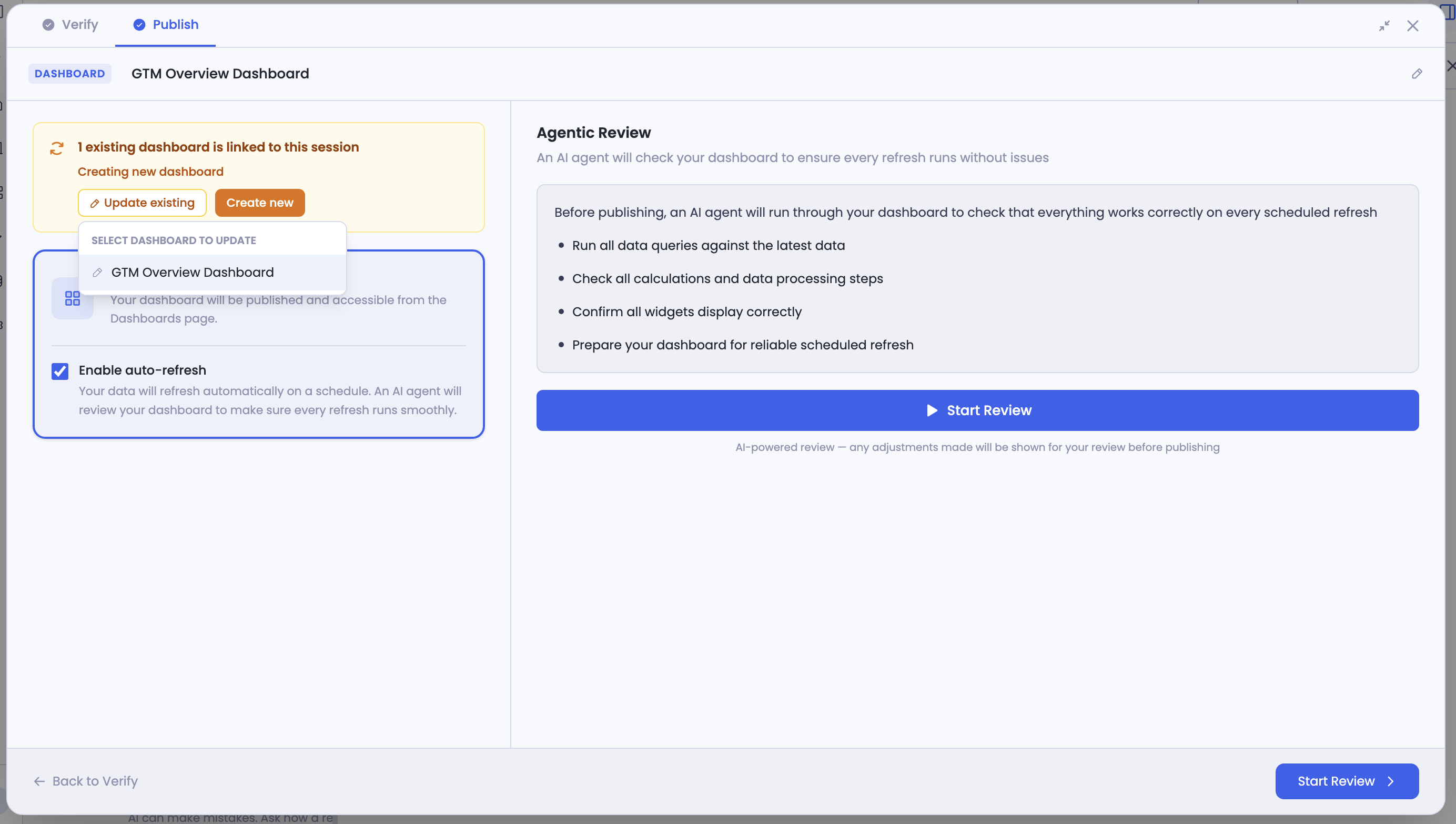Click the Agentic Review heading

click(593, 133)
